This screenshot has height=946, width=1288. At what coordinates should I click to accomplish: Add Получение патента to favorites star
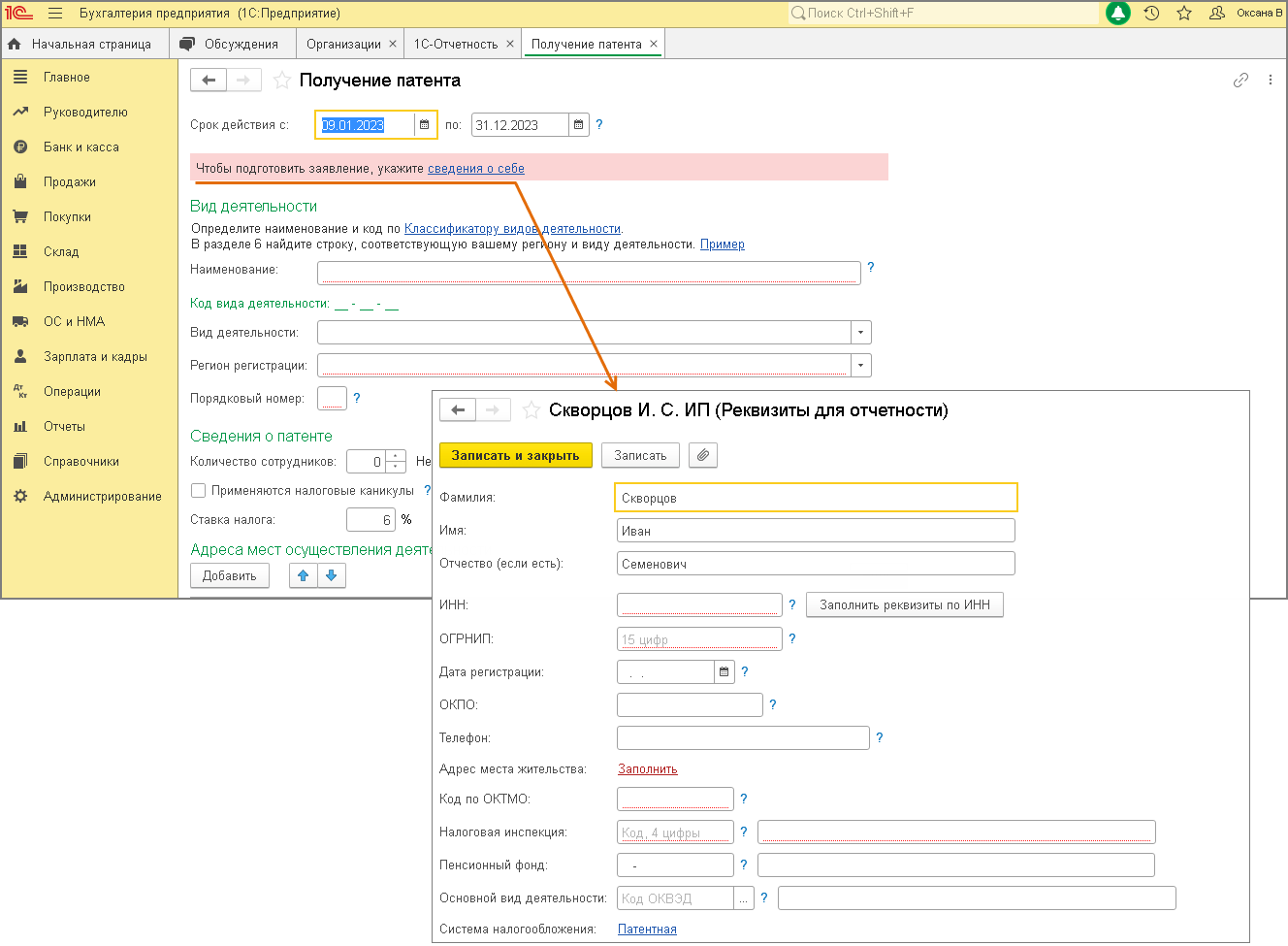(x=282, y=81)
